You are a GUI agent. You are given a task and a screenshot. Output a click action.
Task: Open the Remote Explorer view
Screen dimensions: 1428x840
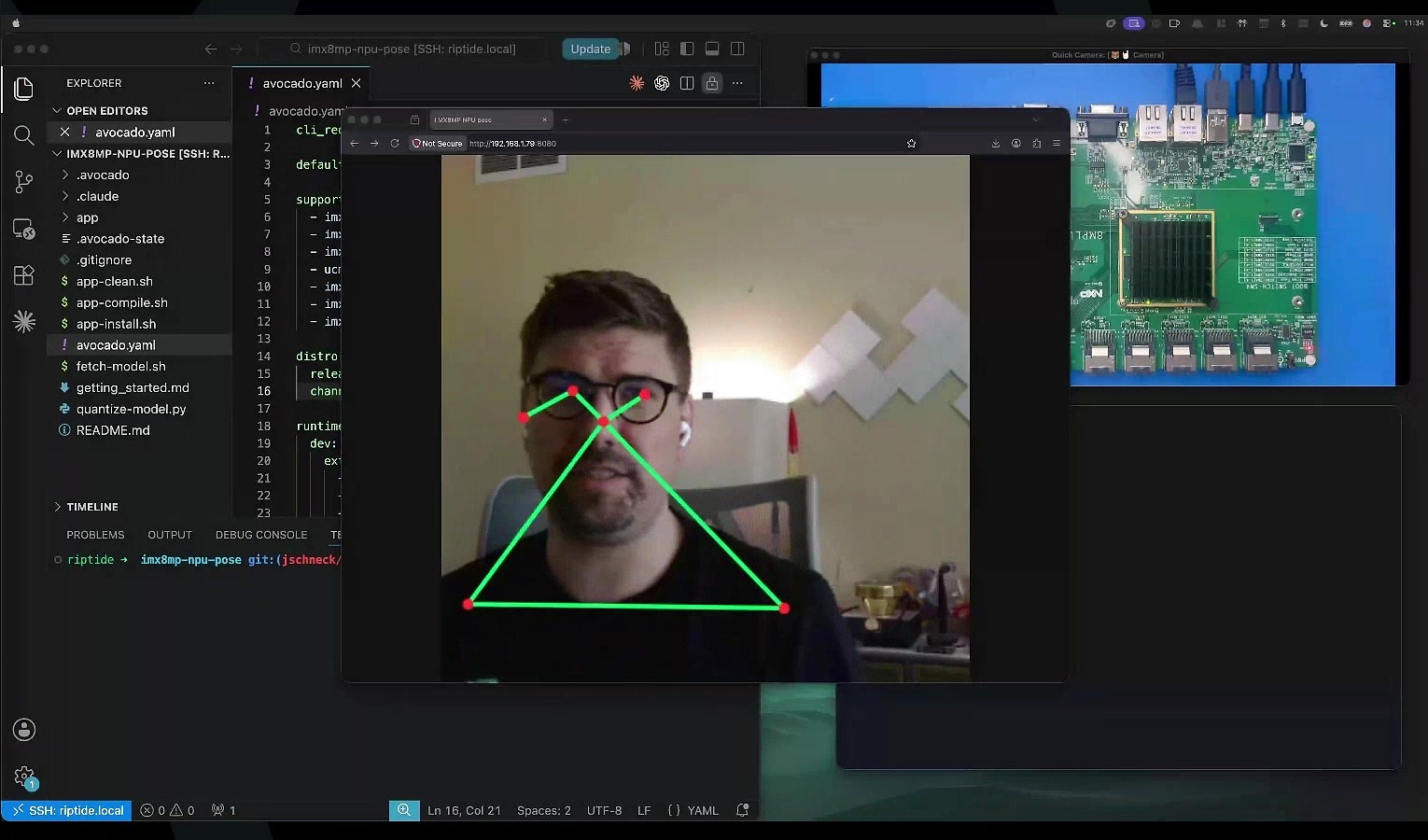24,229
